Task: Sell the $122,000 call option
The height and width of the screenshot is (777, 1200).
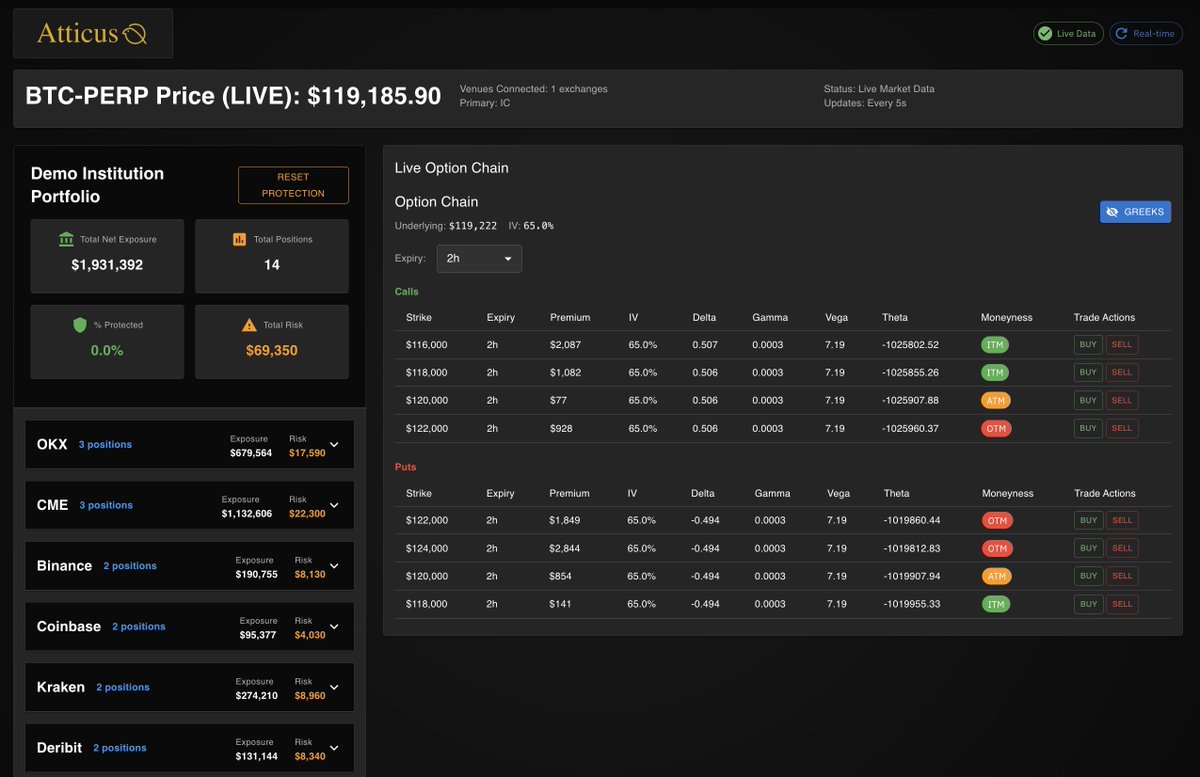Action: [x=1122, y=428]
